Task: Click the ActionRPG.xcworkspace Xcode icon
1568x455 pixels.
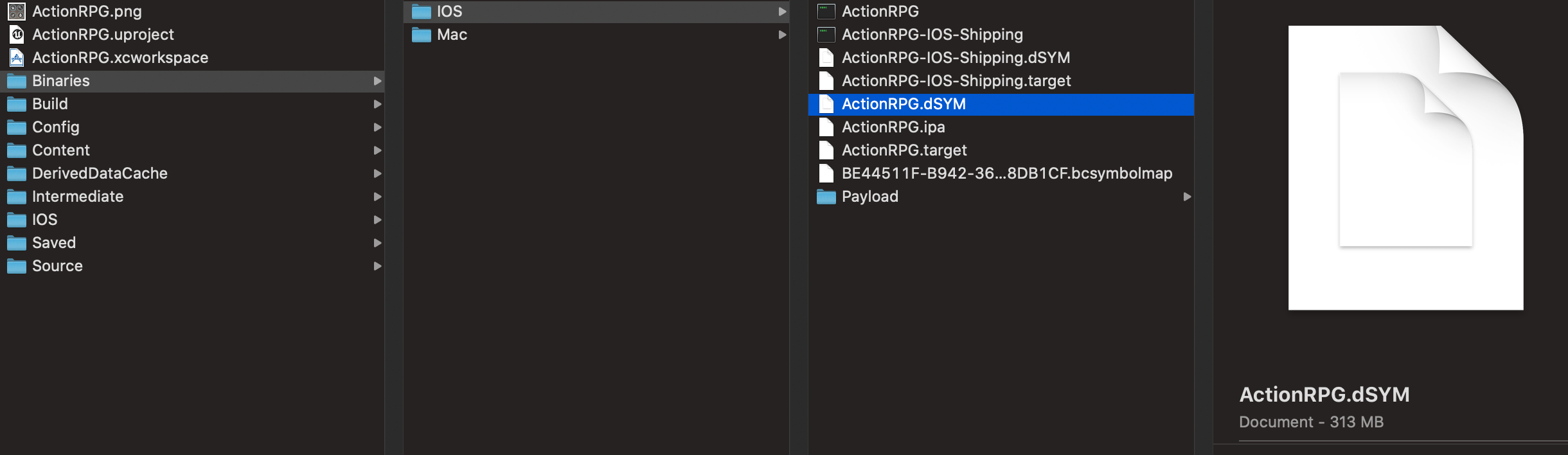Action: click(x=17, y=58)
